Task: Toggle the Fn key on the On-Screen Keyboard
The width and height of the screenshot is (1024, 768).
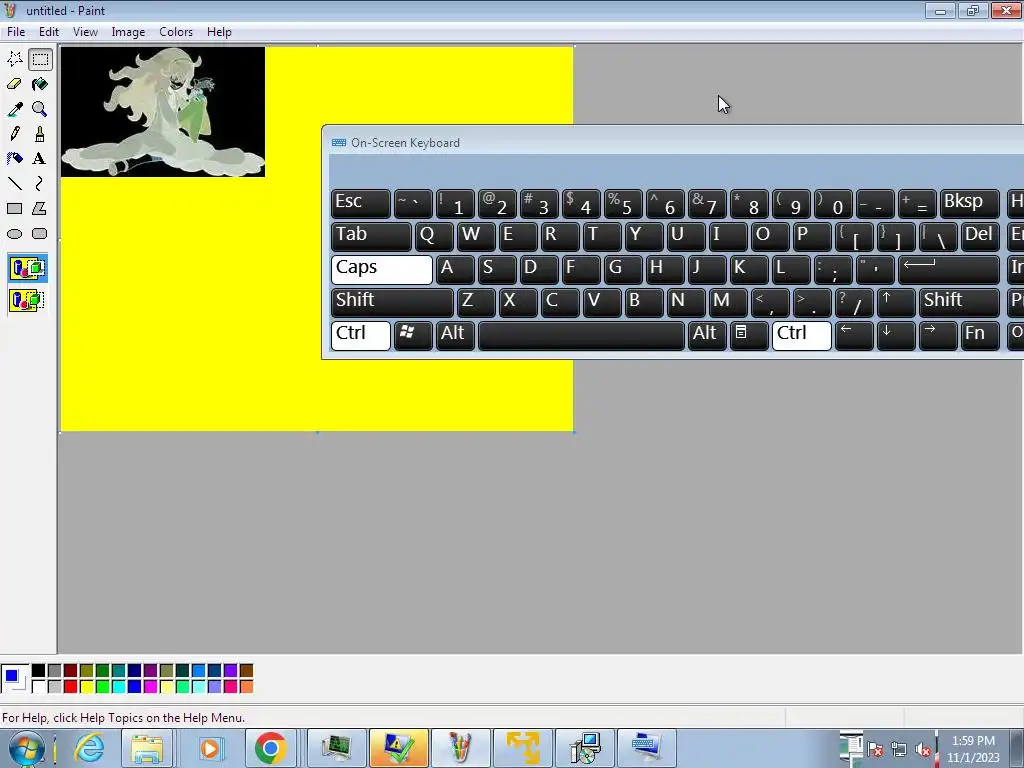Action: click(x=980, y=336)
